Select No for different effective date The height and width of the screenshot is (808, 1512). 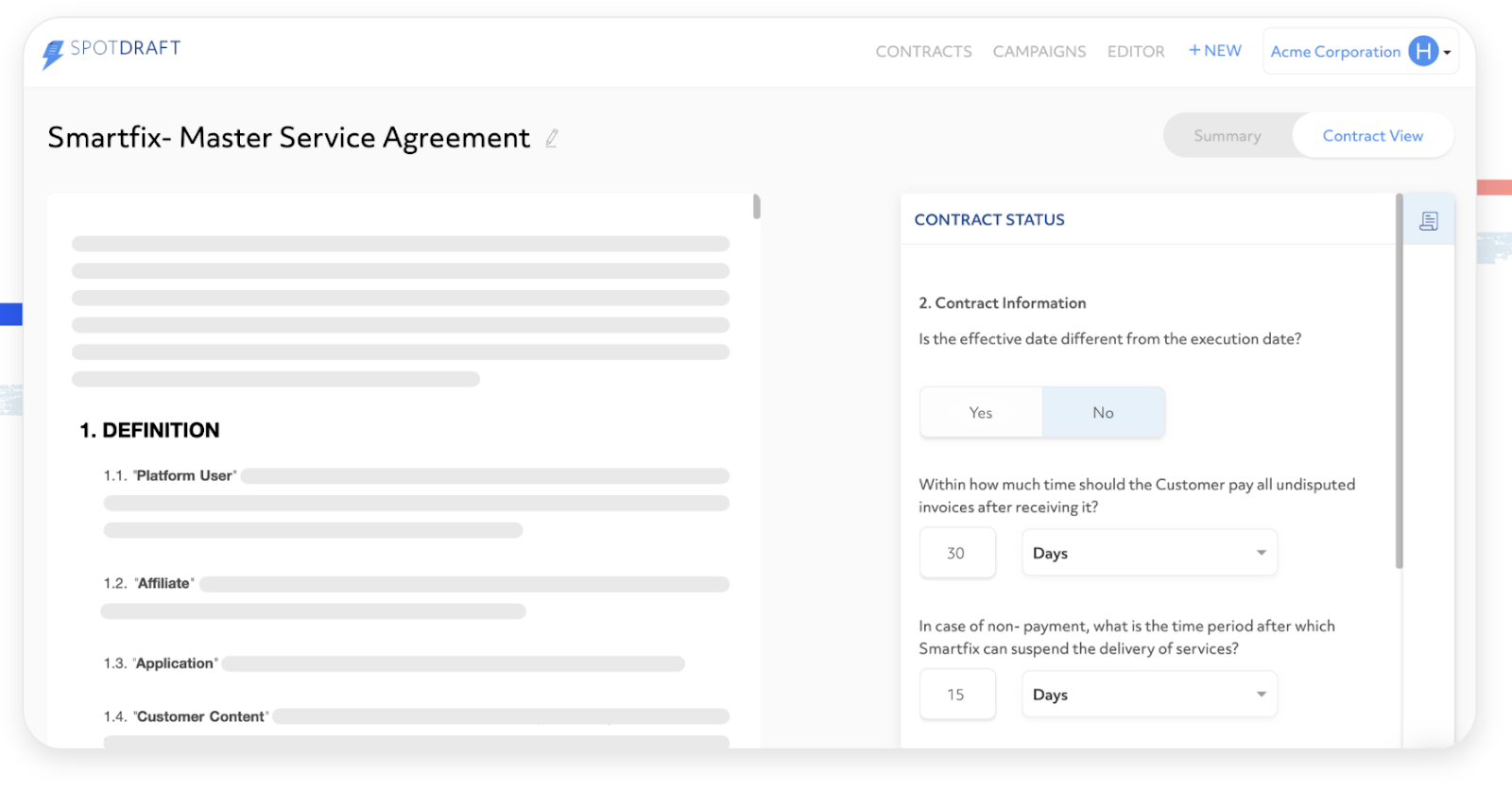coord(1103,413)
